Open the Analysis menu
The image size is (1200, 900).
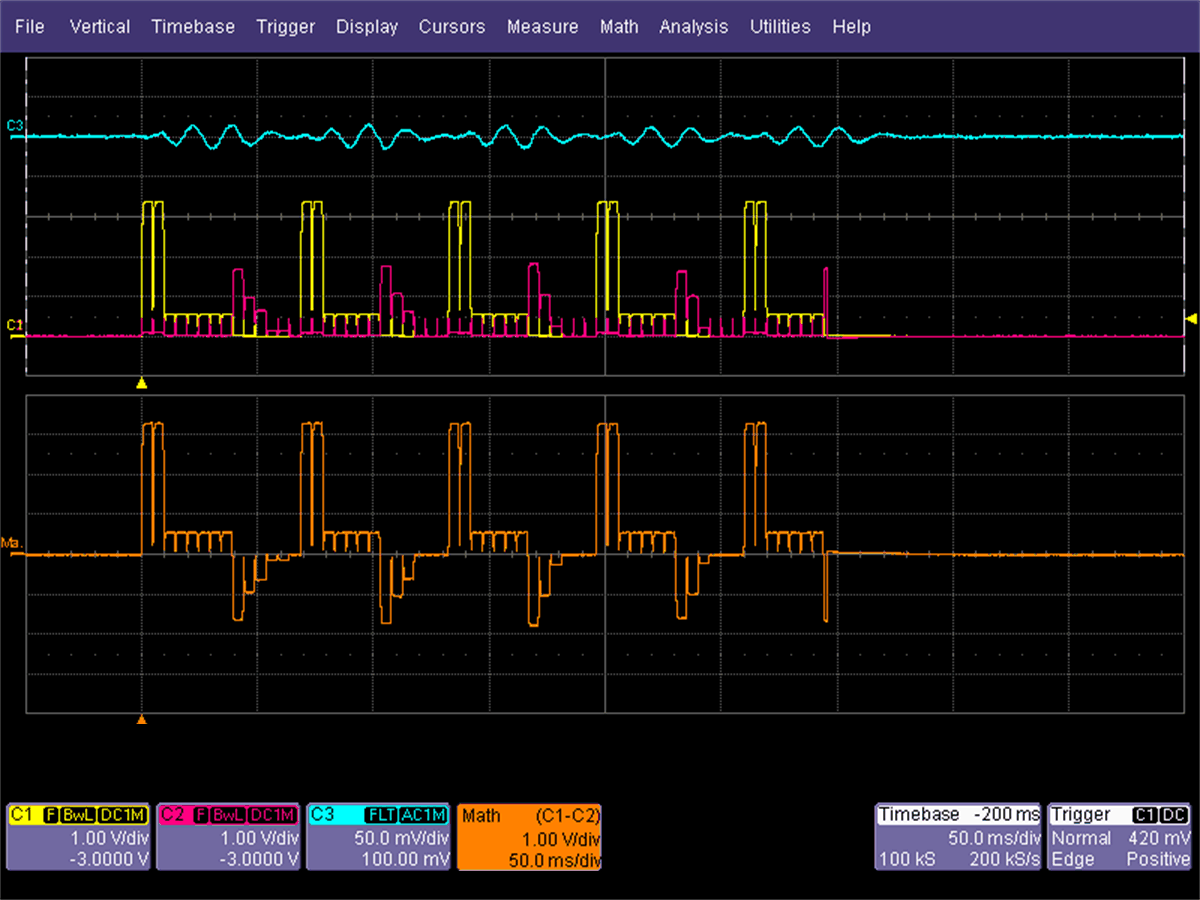pyautogui.click(x=694, y=27)
